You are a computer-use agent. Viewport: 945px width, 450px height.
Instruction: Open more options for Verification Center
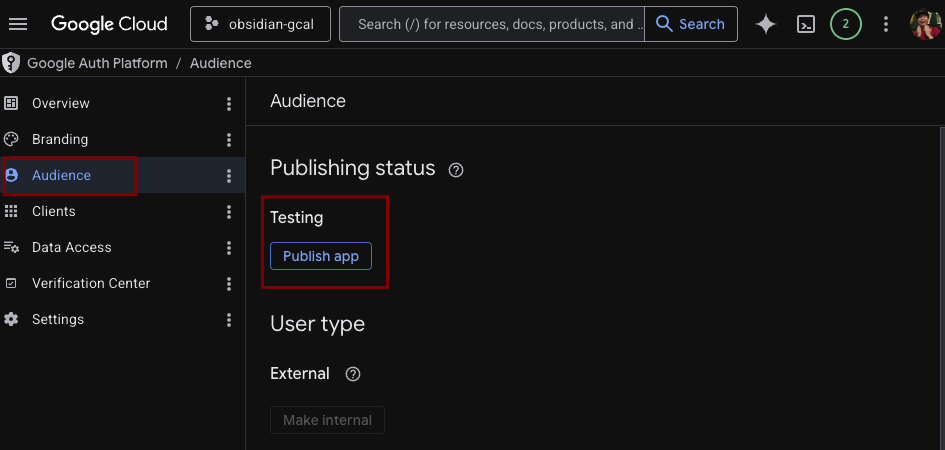(x=228, y=284)
